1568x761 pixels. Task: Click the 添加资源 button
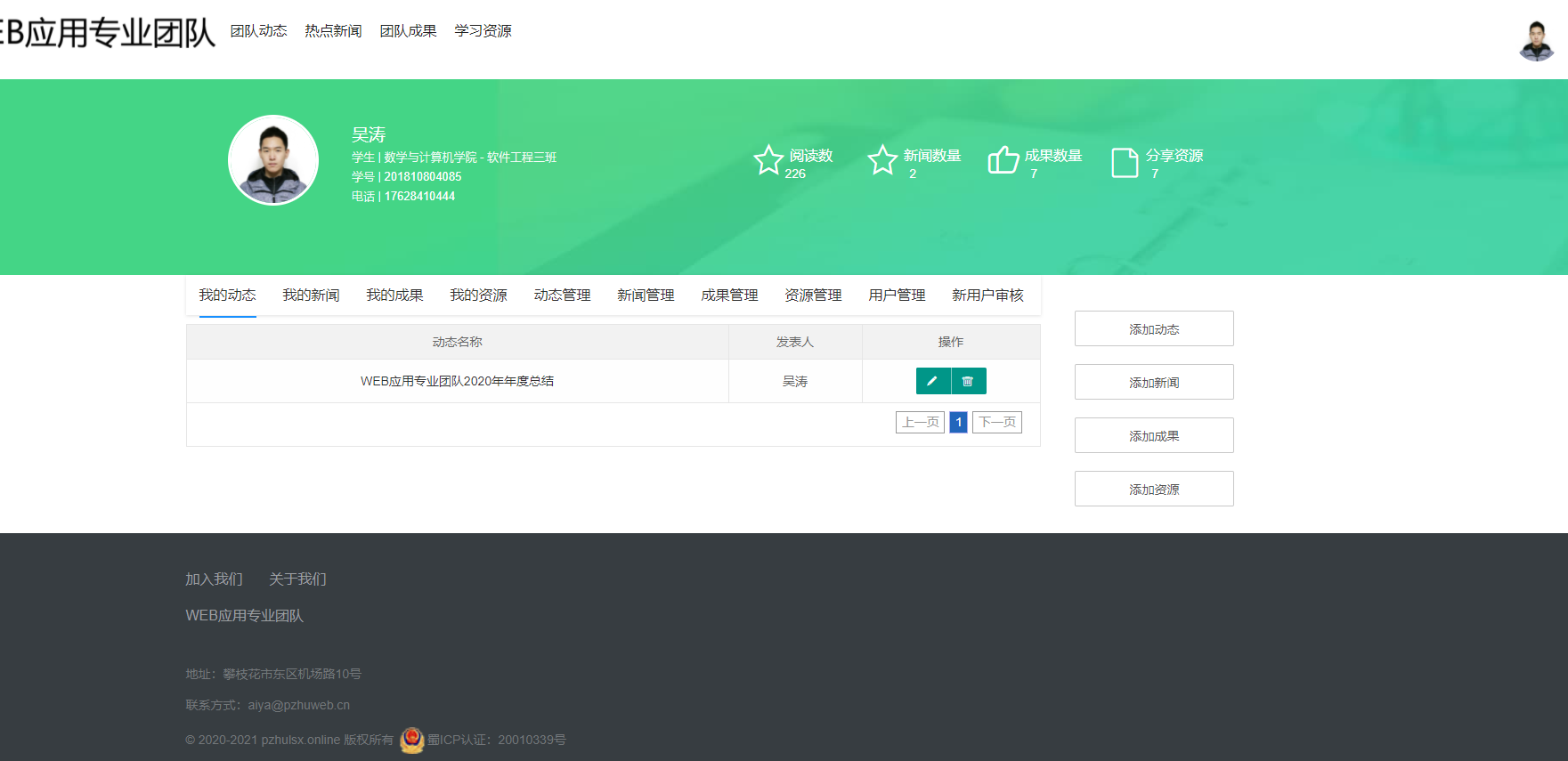(1154, 489)
